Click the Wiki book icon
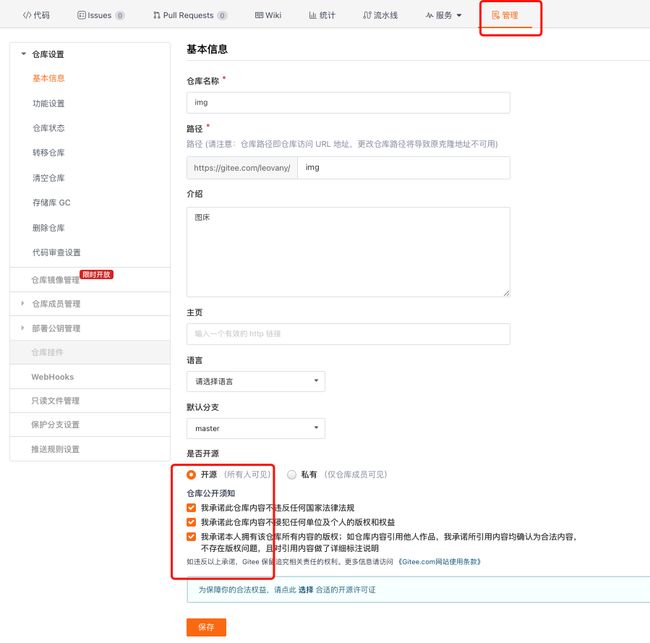 tap(259, 15)
